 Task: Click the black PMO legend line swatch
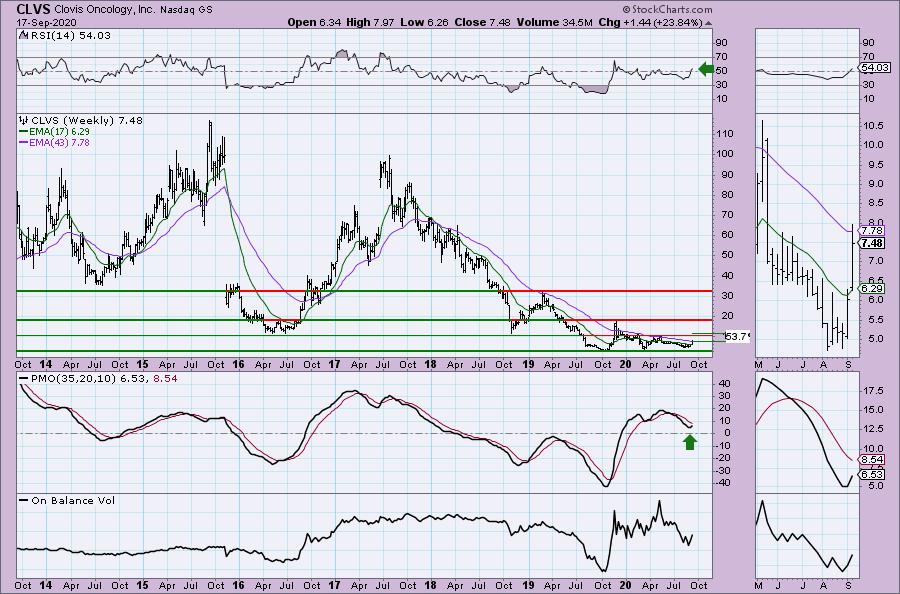click(x=23, y=379)
